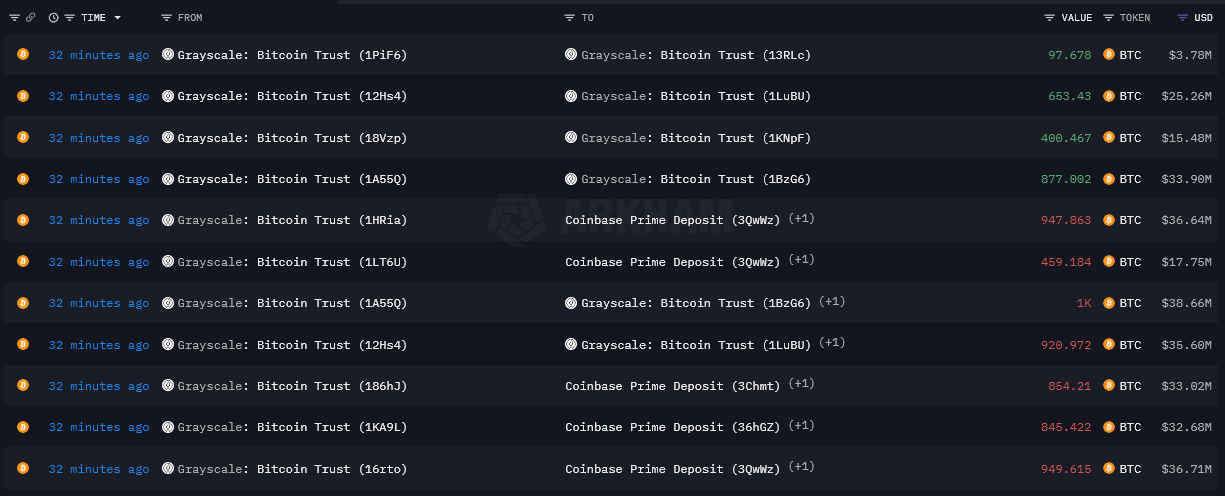Open the TO column filter icon
The width and height of the screenshot is (1225, 496).
pyautogui.click(x=569, y=18)
